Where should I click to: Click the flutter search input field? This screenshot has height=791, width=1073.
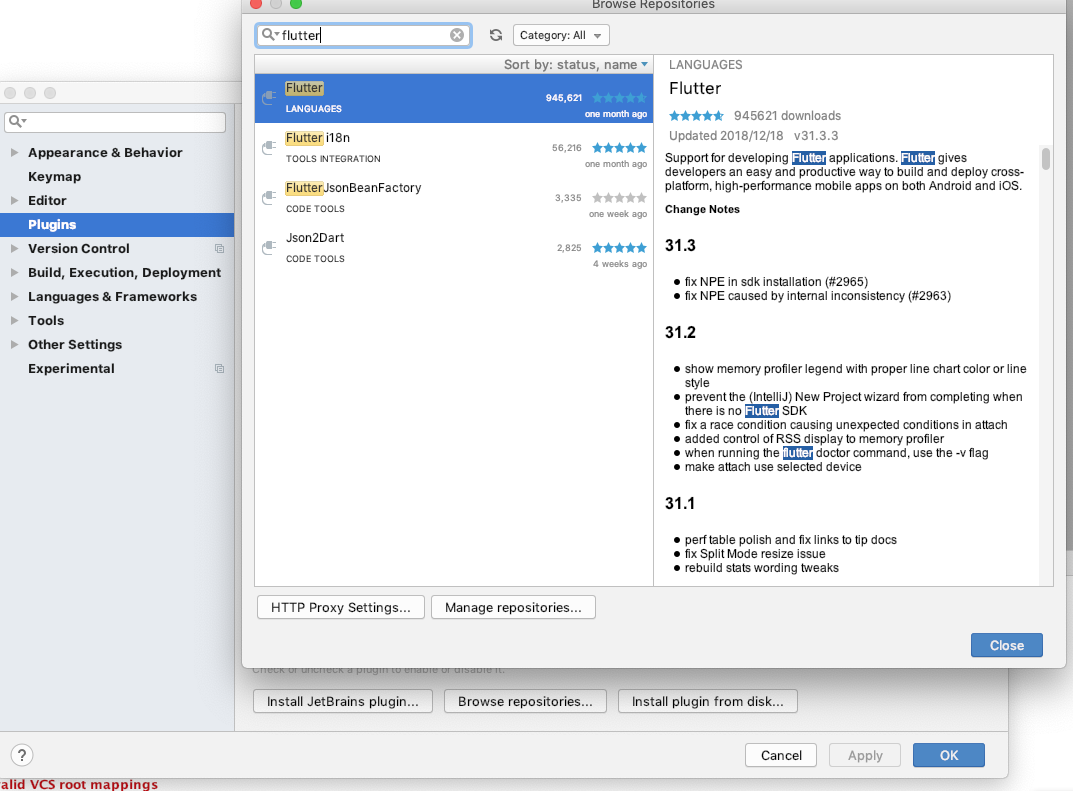(363, 35)
